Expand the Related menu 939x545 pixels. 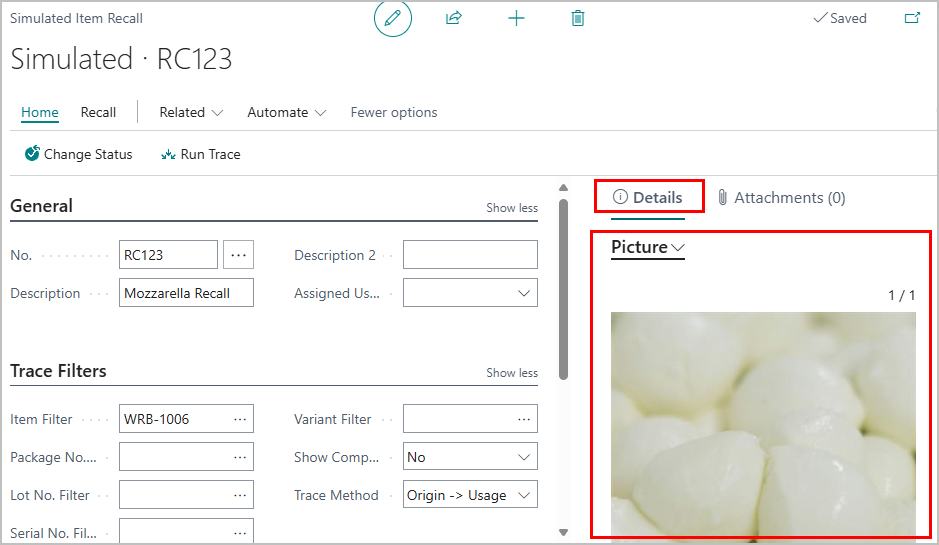point(191,112)
